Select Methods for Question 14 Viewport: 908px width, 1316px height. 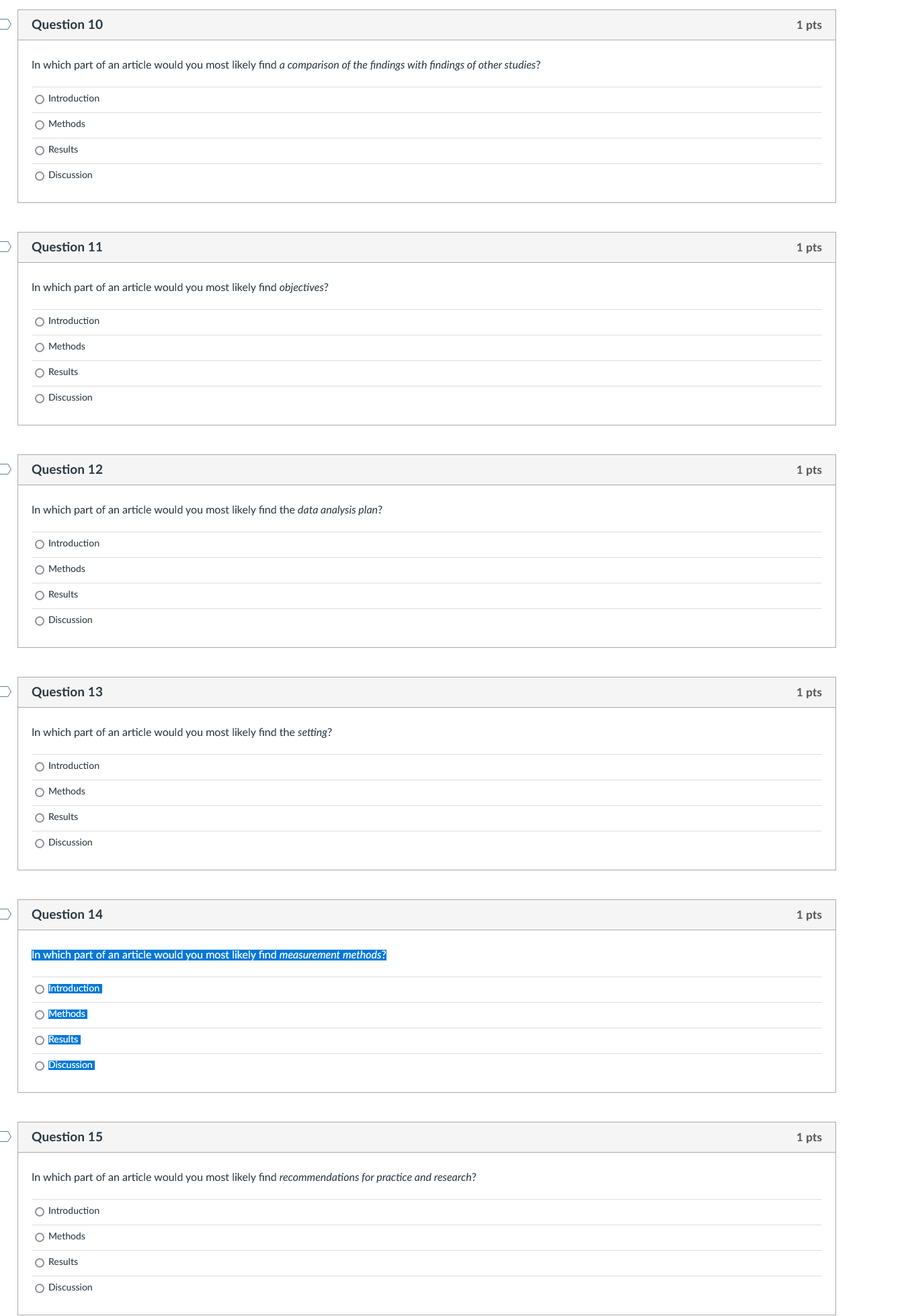coord(40,1015)
